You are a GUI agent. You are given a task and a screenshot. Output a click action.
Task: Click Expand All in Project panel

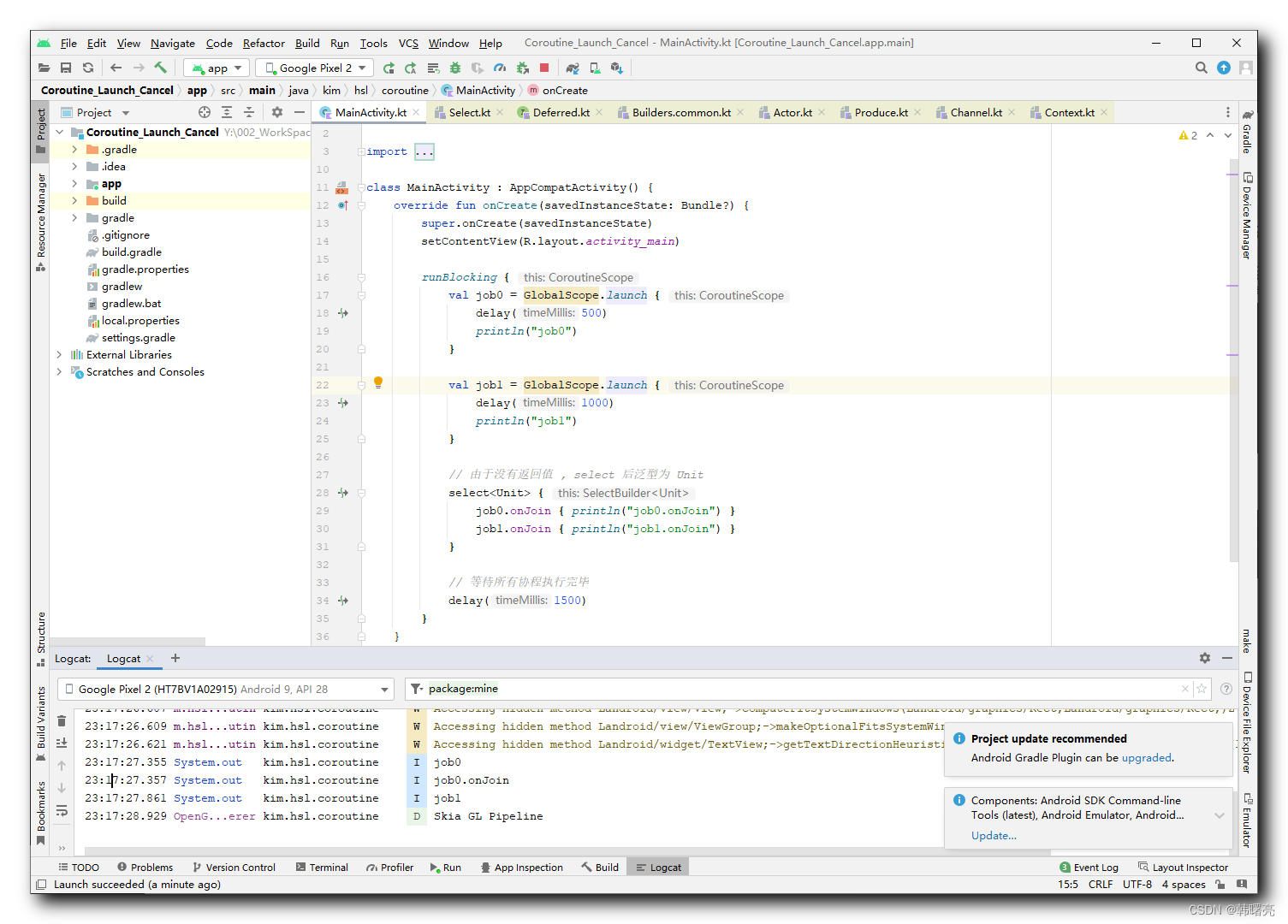(x=227, y=112)
